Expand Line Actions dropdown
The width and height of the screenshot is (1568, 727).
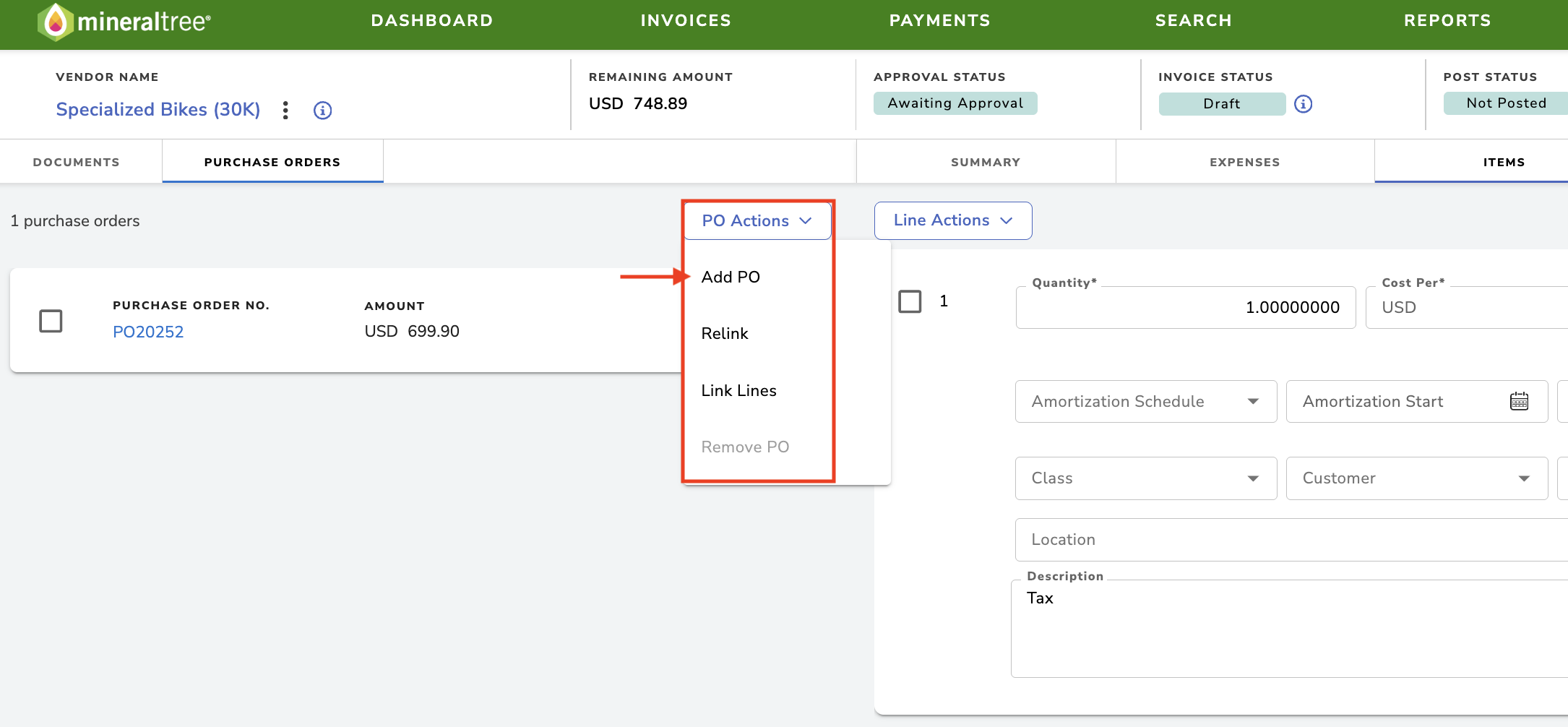[x=953, y=220]
